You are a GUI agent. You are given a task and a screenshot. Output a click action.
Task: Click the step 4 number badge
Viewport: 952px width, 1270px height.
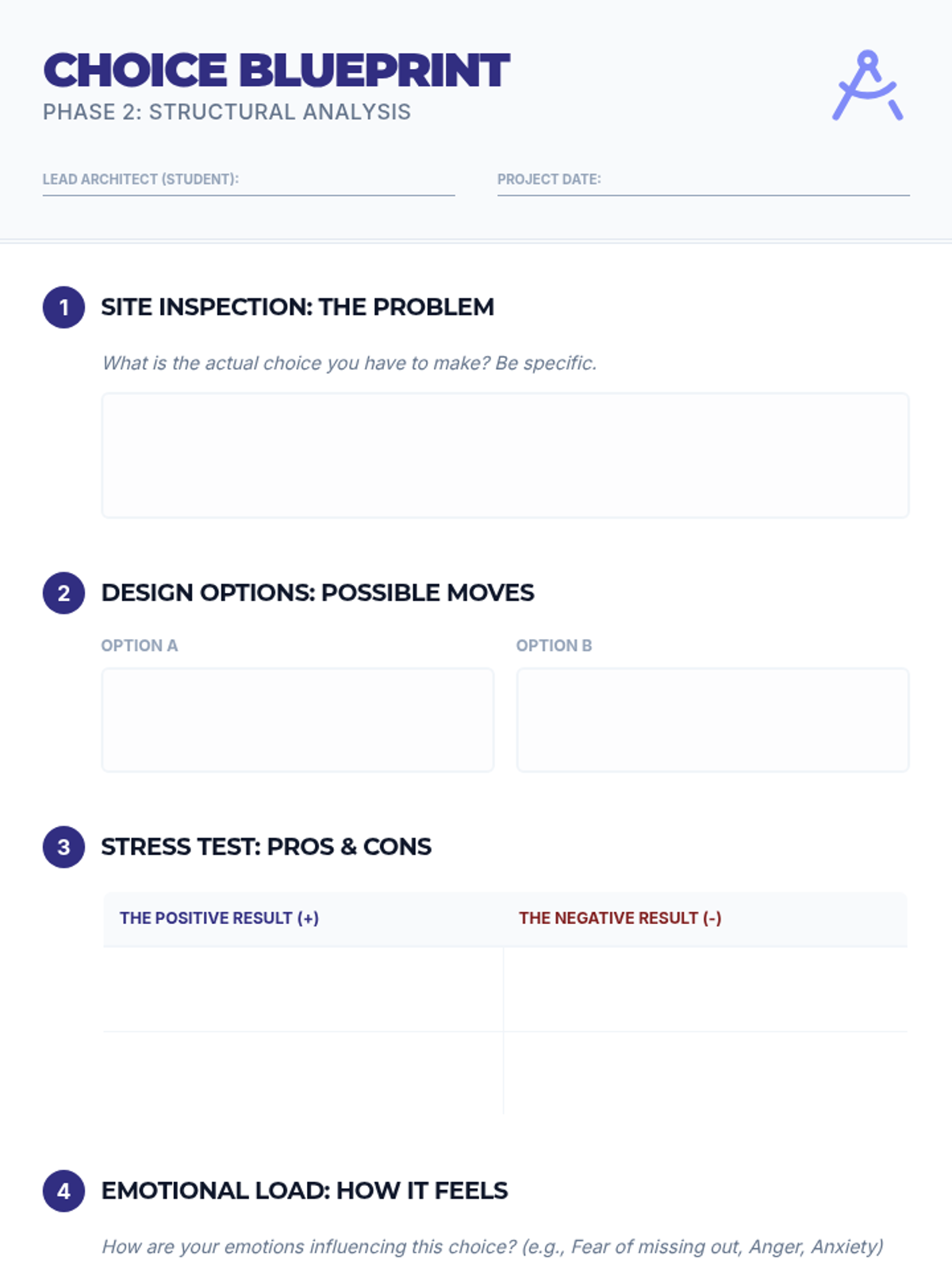point(63,1191)
